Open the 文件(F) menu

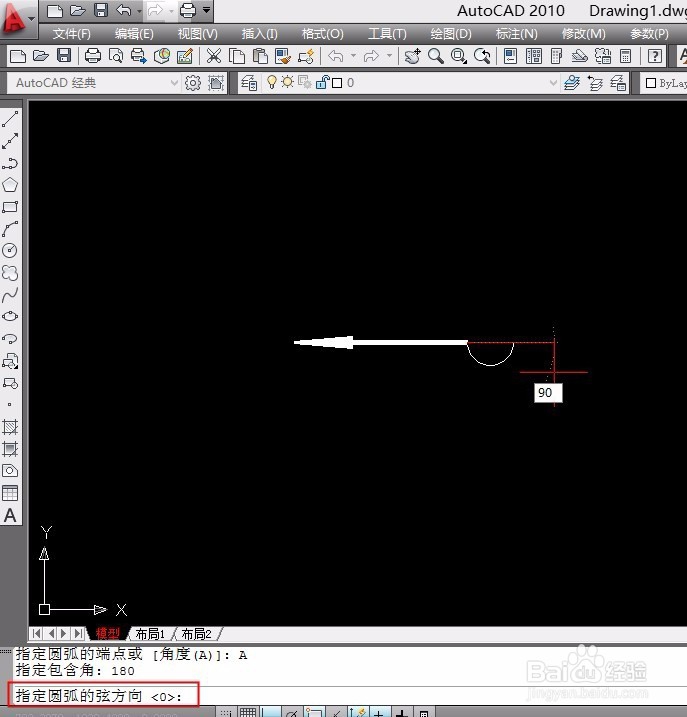tap(71, 34)
